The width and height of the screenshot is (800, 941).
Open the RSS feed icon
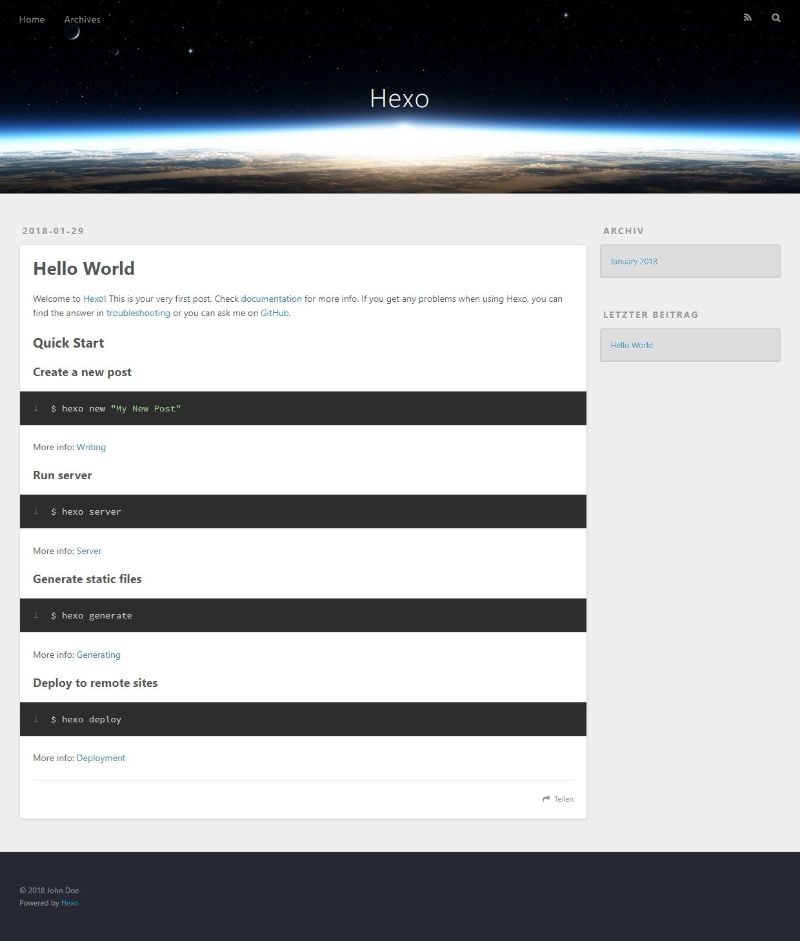click(747, 18)
